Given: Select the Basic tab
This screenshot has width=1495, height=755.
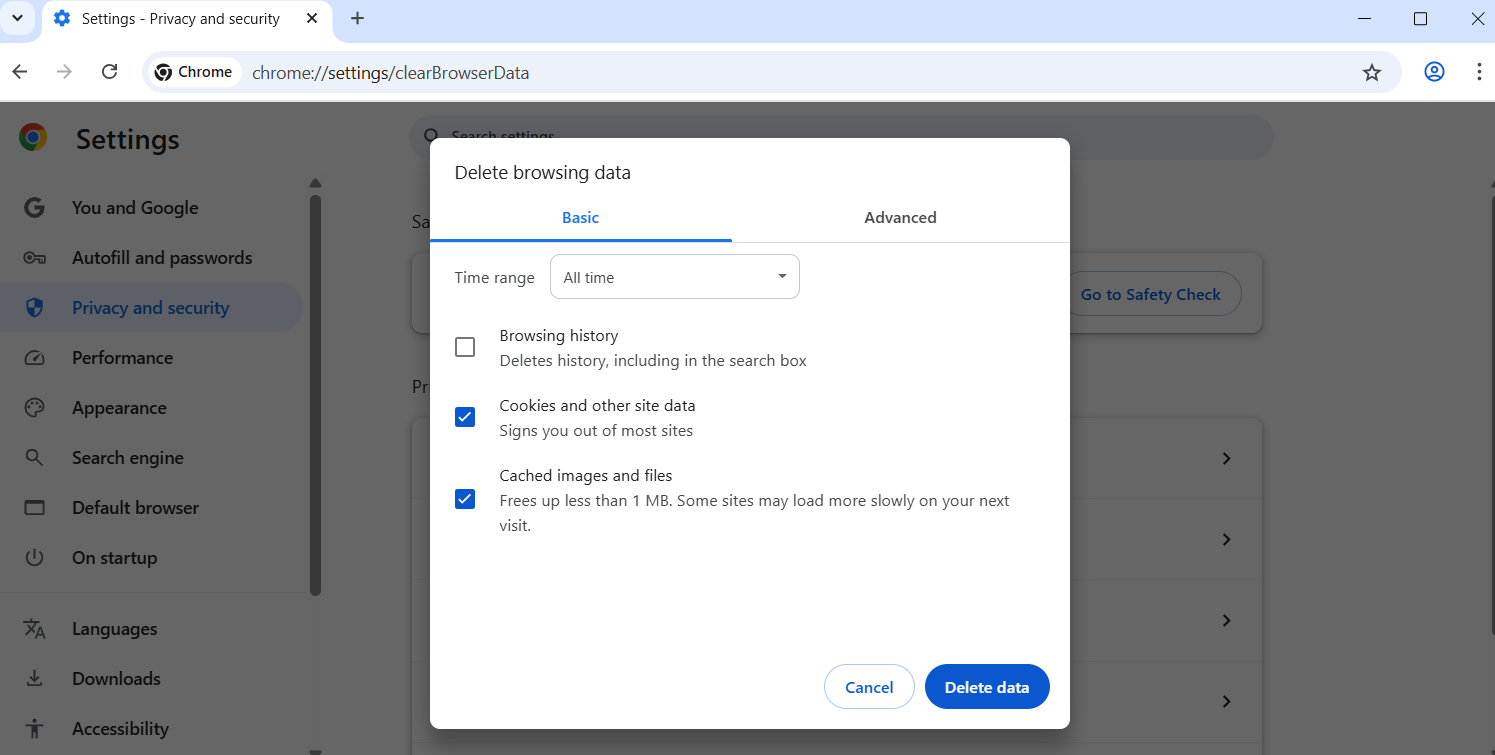Looking at the screenshot, I should tap(580, 218).
